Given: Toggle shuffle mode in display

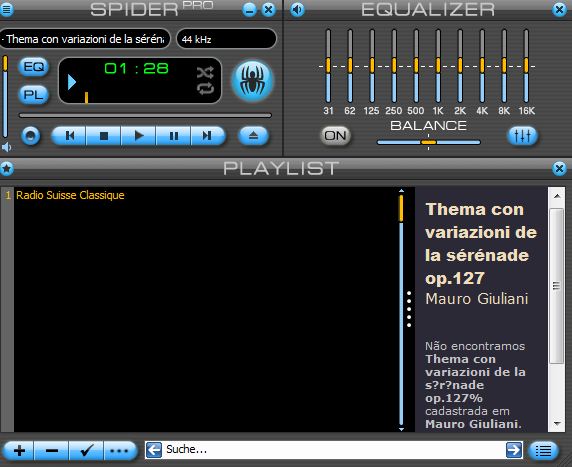Looking at the screenshot, I should (x=205, y=73).
